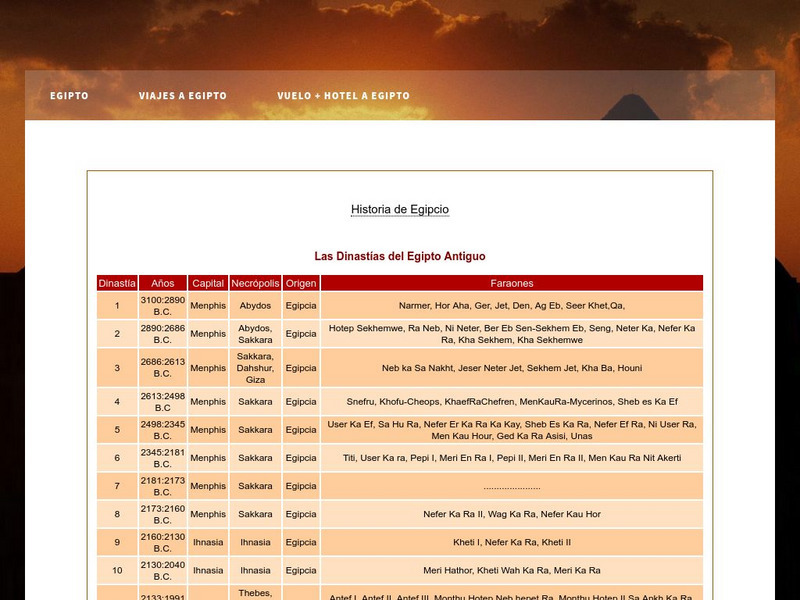Select the dotted pharaohs cell of dynasty 7

point(512,486)
